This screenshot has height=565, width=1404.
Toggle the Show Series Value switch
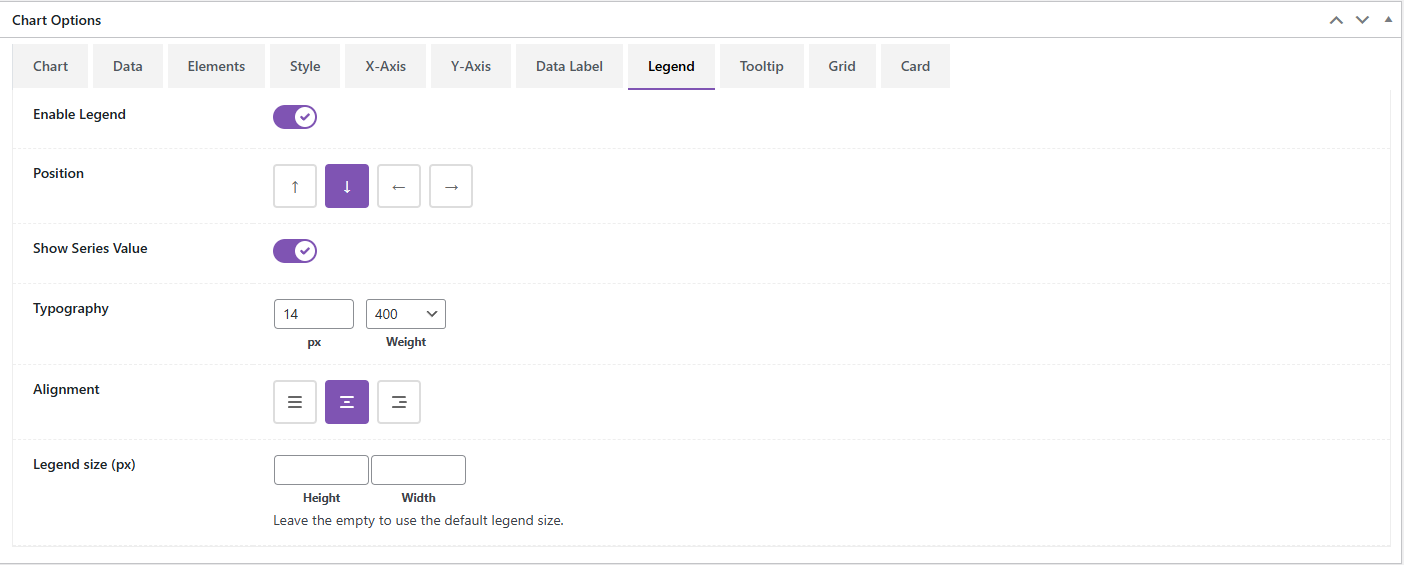(x=295, y=250)
